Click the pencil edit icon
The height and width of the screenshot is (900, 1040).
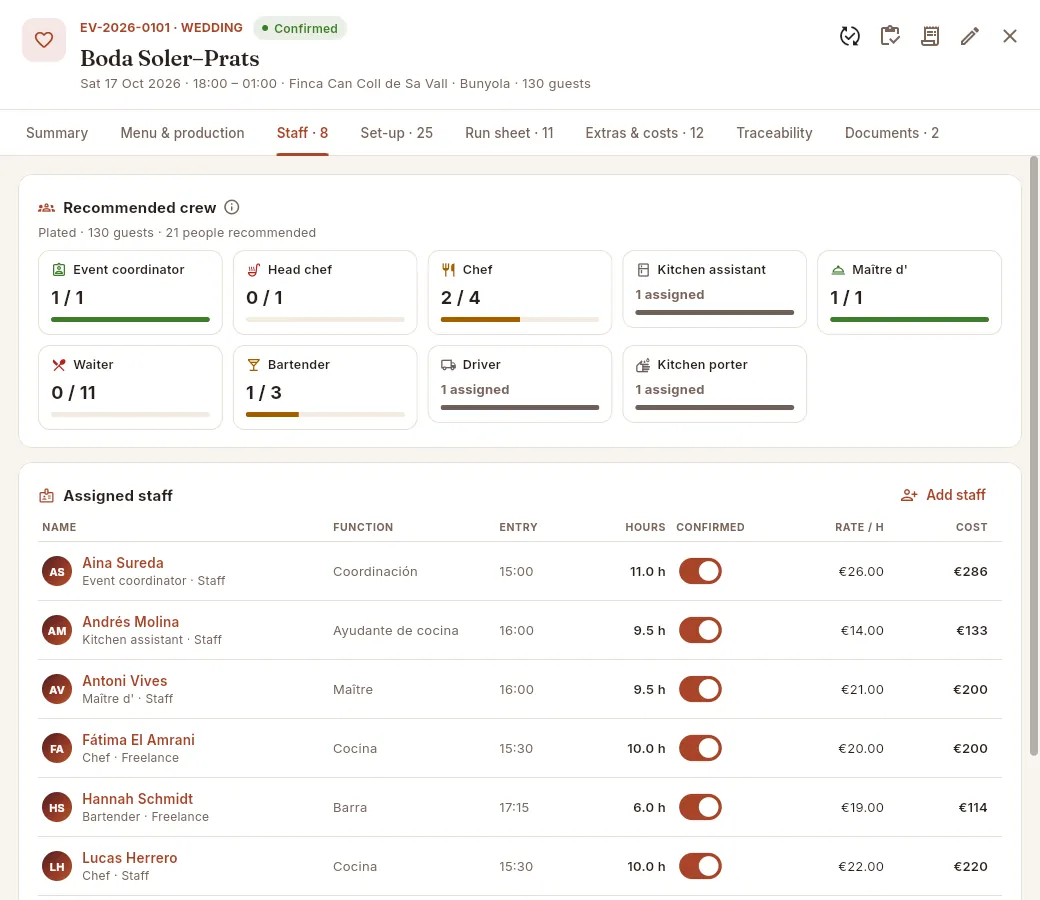click(970, 36)
